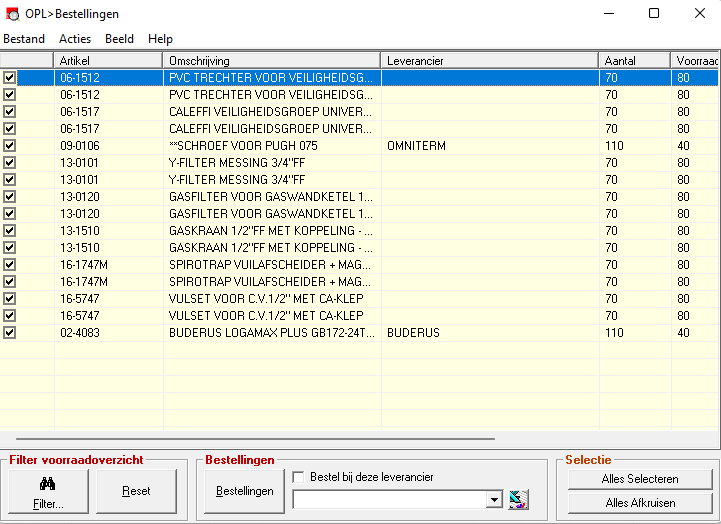Sort by the Artikel column header
Viewport: 721px width, 524px height.
pyautogui.click(x=109, y=61)
